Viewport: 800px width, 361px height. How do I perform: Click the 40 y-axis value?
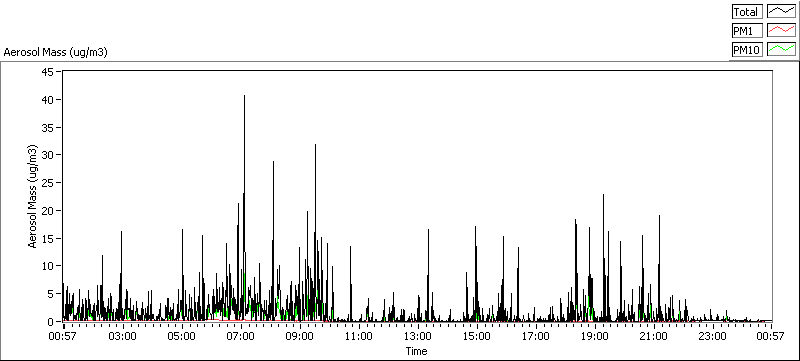click(48, 99)
